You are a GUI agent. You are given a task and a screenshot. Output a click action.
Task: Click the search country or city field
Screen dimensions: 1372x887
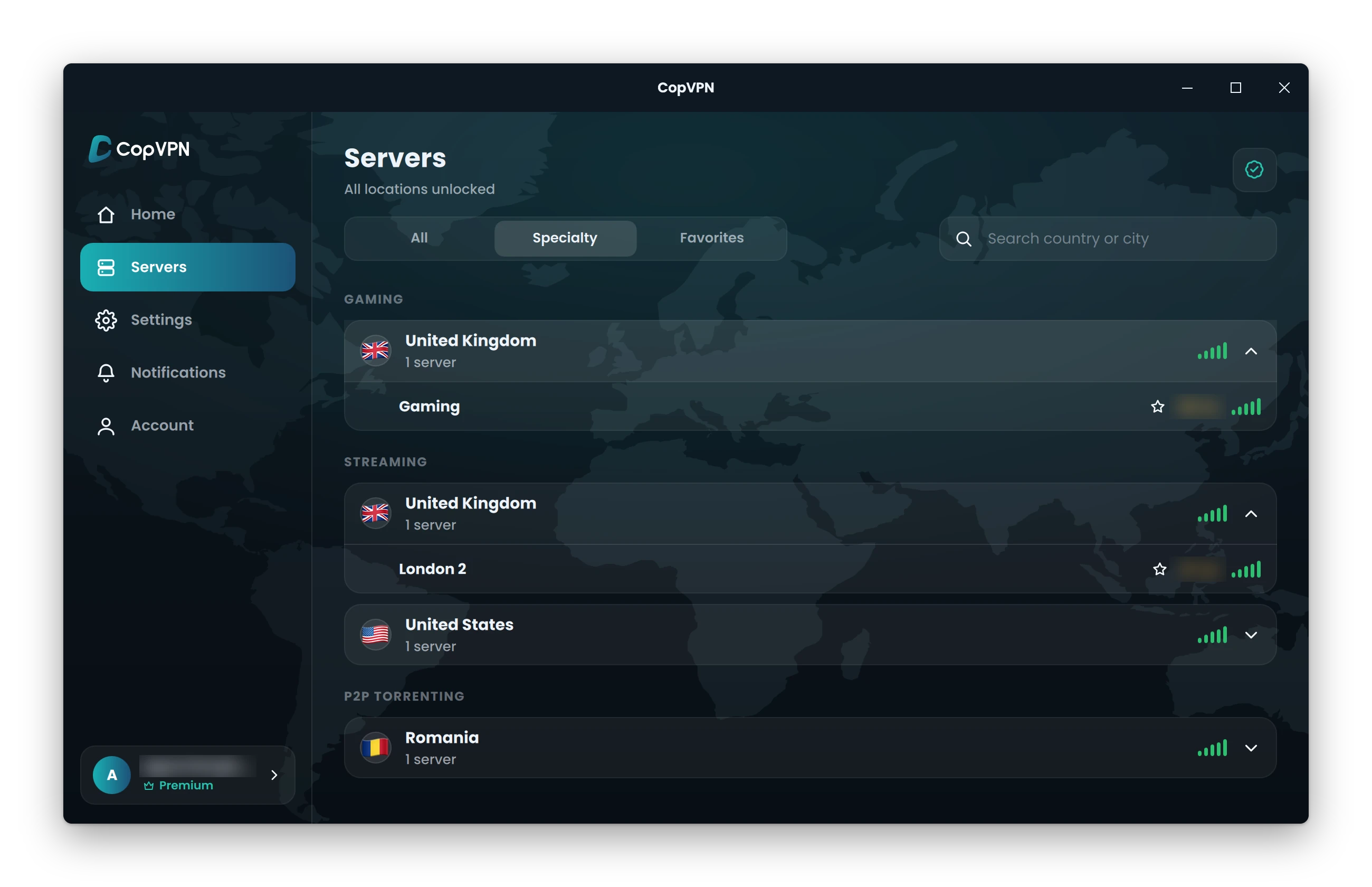click(x=1107, y=239)
